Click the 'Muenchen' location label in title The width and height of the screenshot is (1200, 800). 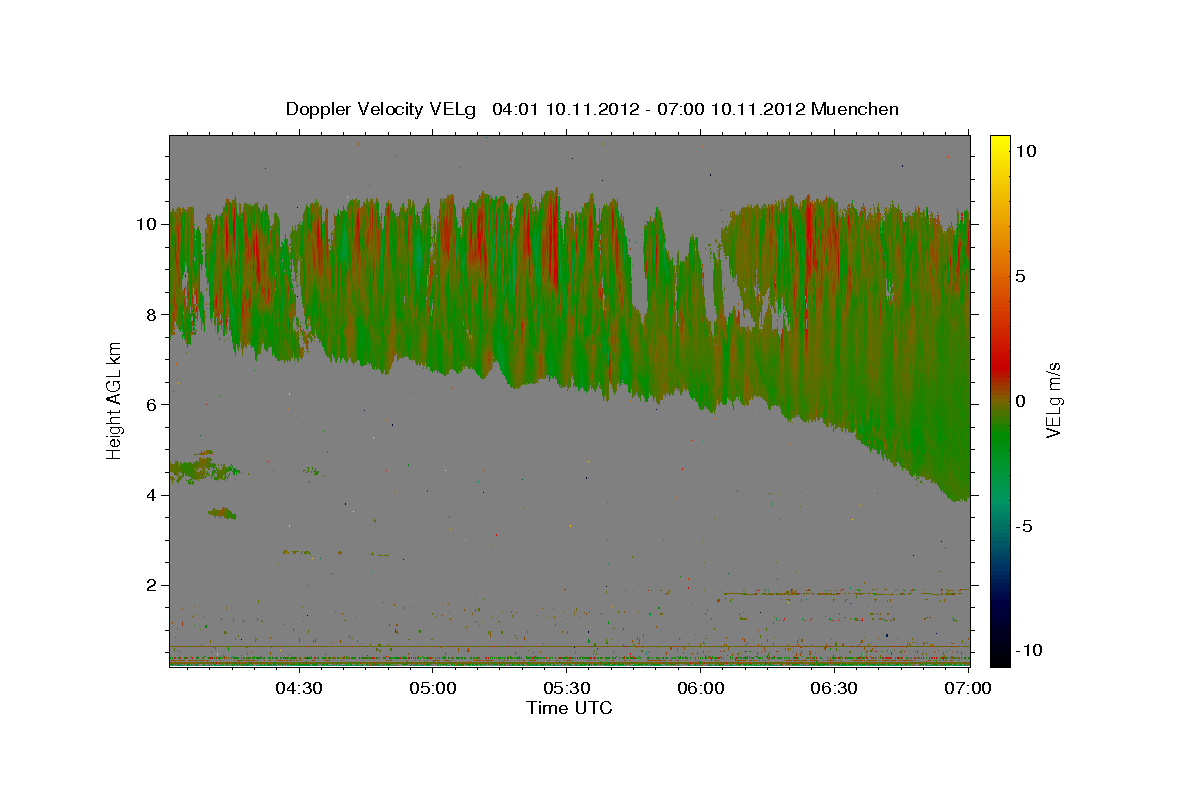(855, 109)
